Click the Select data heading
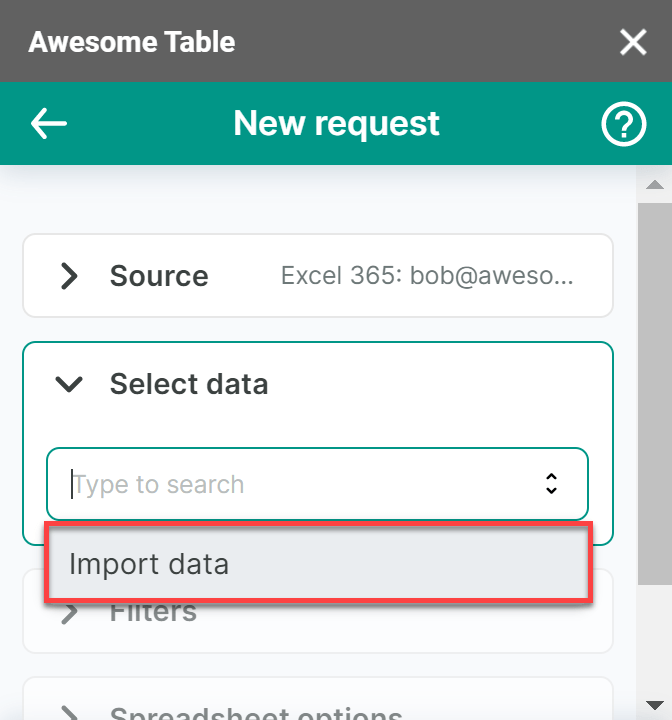672x720 pixels. coord(188,384)
